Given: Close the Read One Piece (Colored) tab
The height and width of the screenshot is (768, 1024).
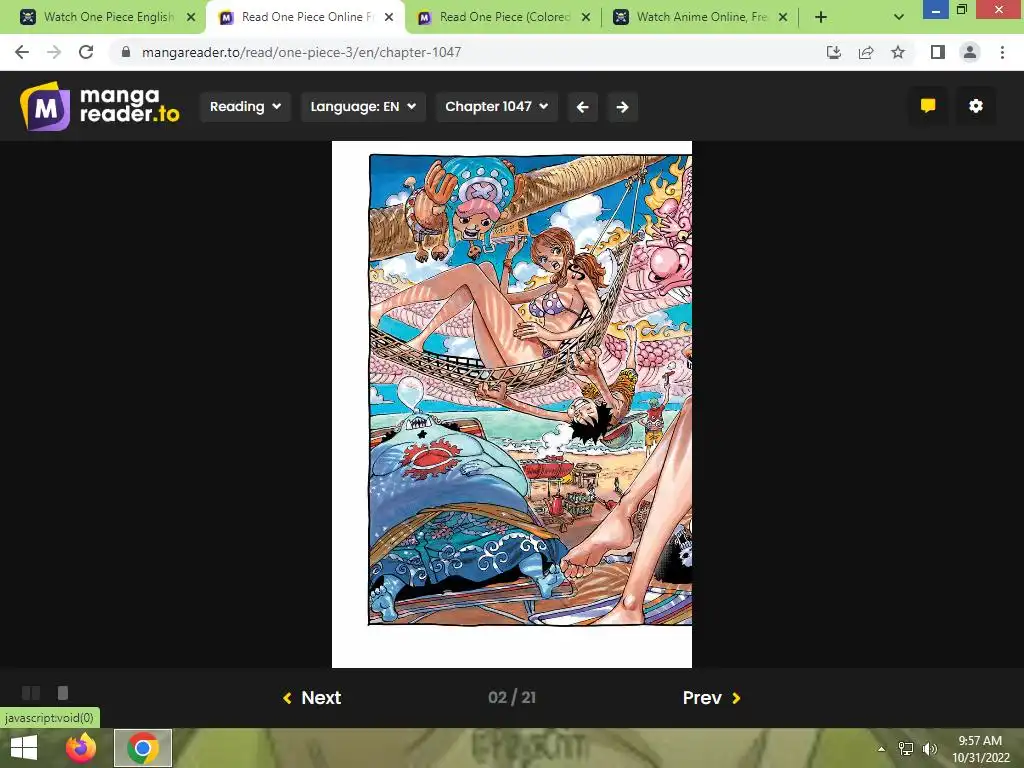Looking at the screenshot, I should (x=586, y=17).
